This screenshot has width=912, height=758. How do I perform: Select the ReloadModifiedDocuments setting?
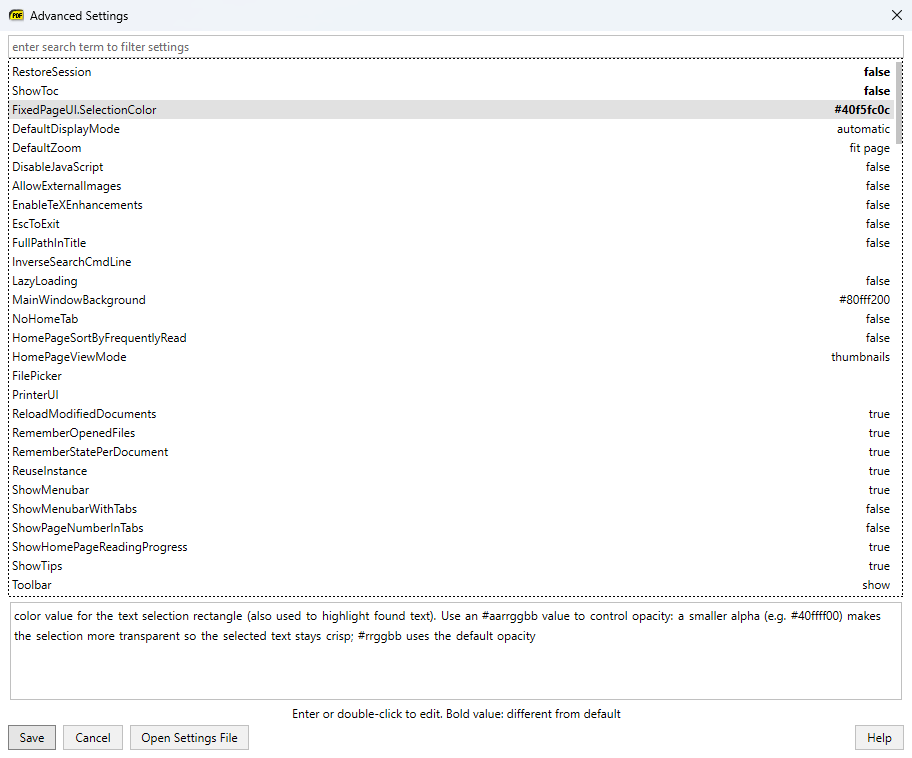coord(451,414)
